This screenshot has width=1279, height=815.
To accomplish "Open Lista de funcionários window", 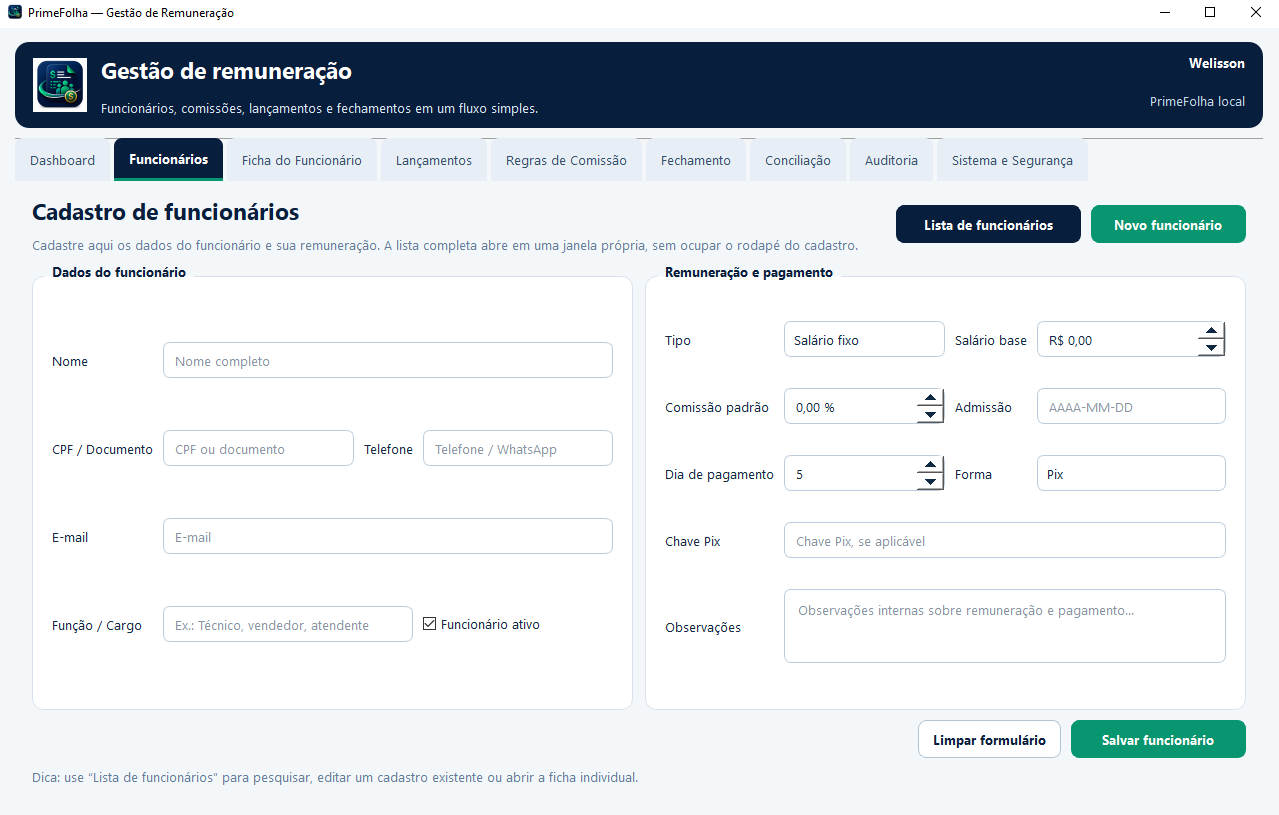I will click(988, 224).
